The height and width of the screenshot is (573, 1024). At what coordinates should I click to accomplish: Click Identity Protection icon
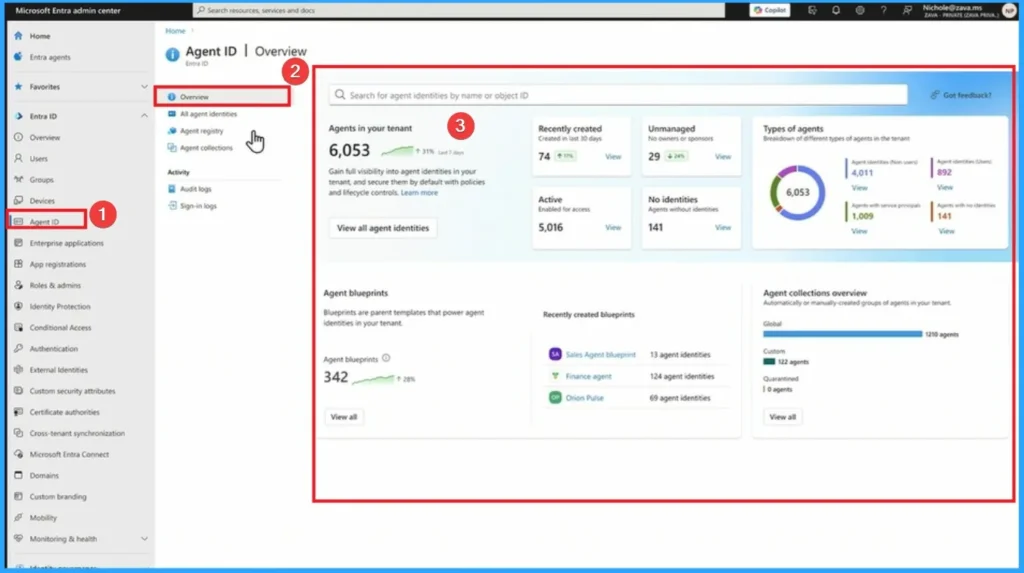18,306
